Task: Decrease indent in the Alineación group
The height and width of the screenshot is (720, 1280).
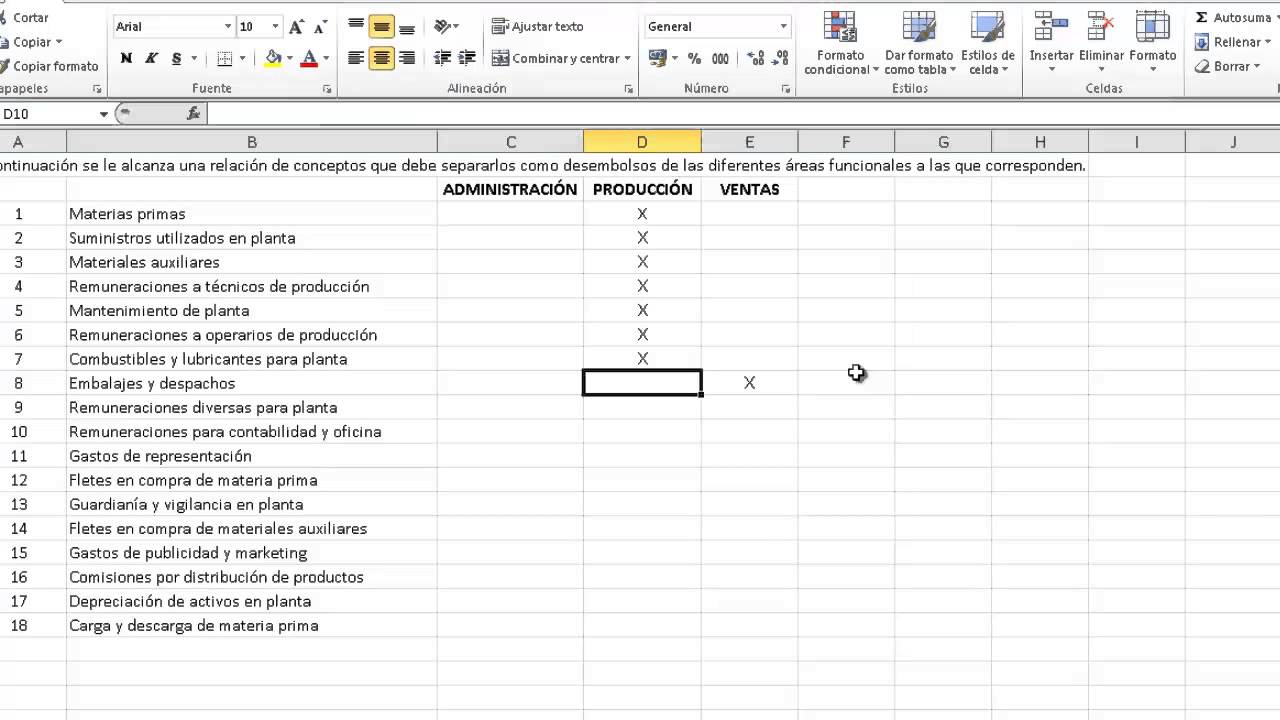Action: coord(443,59)
